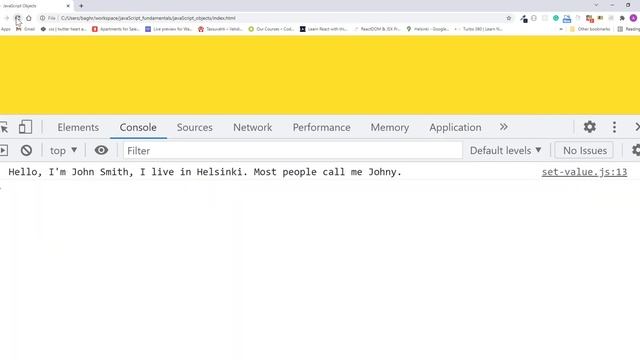This screenshot has width=640, height=360.
Task: Open the Elements tab
Action: pos(78,127)
